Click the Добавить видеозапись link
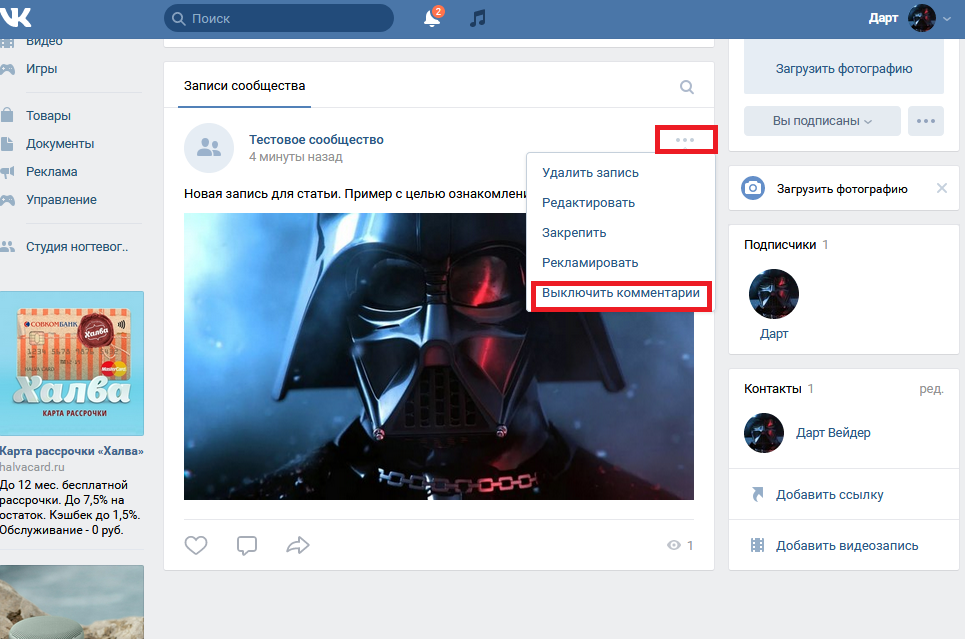This screenshot has height=639, width=965. tap(847, 545)
